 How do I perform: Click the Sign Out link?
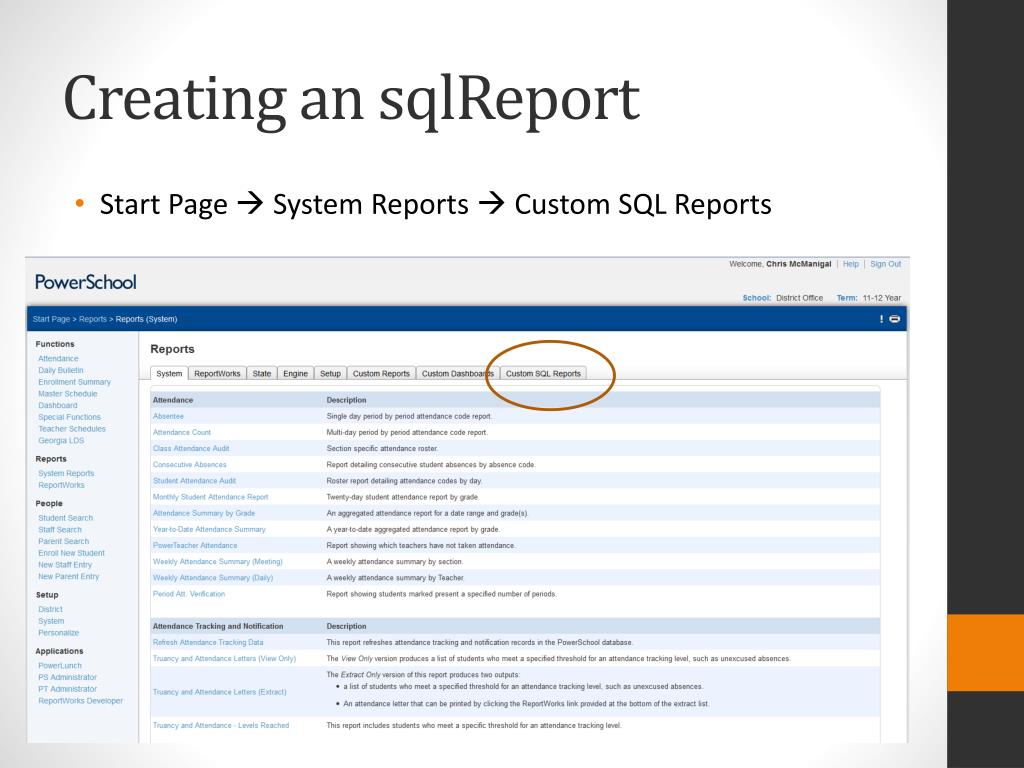pos(886,264)
